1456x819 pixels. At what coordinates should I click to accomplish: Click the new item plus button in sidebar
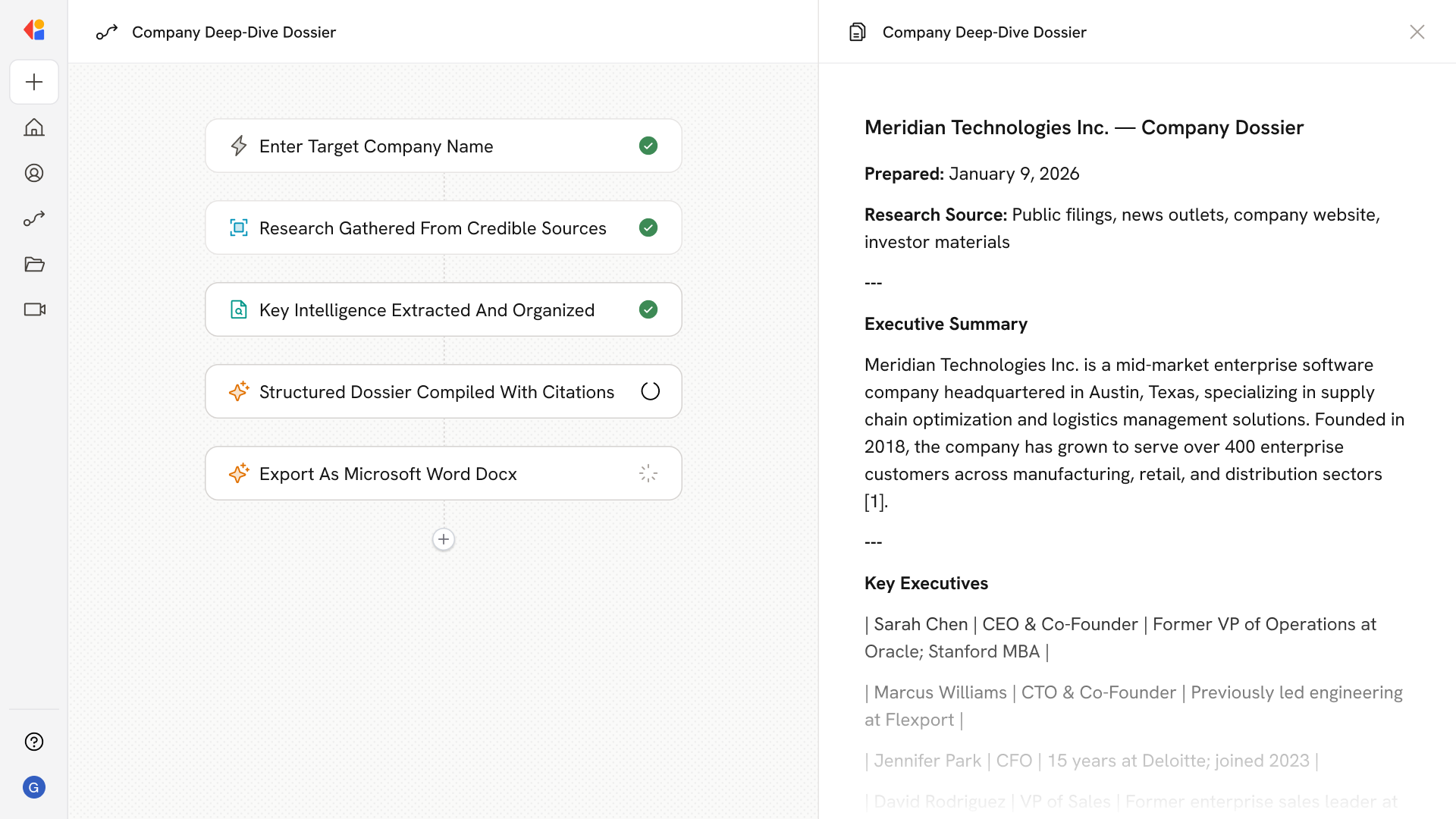pos(34,82)
